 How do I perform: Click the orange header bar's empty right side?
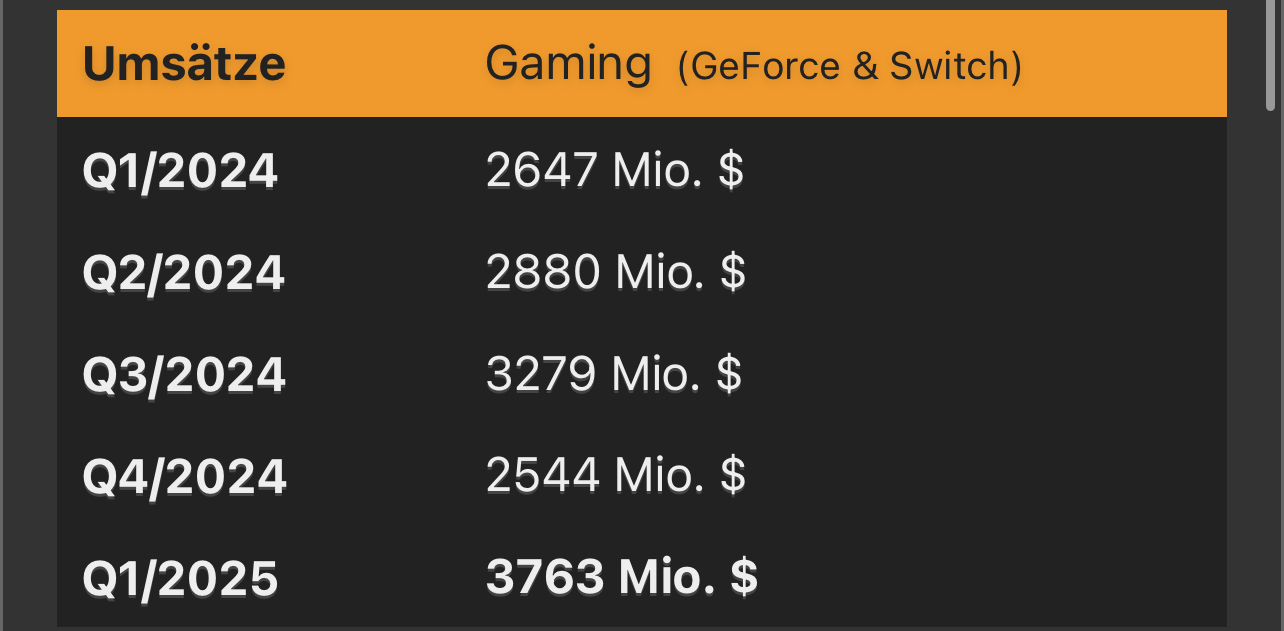pyautogui.click(x=1125, y=64)
